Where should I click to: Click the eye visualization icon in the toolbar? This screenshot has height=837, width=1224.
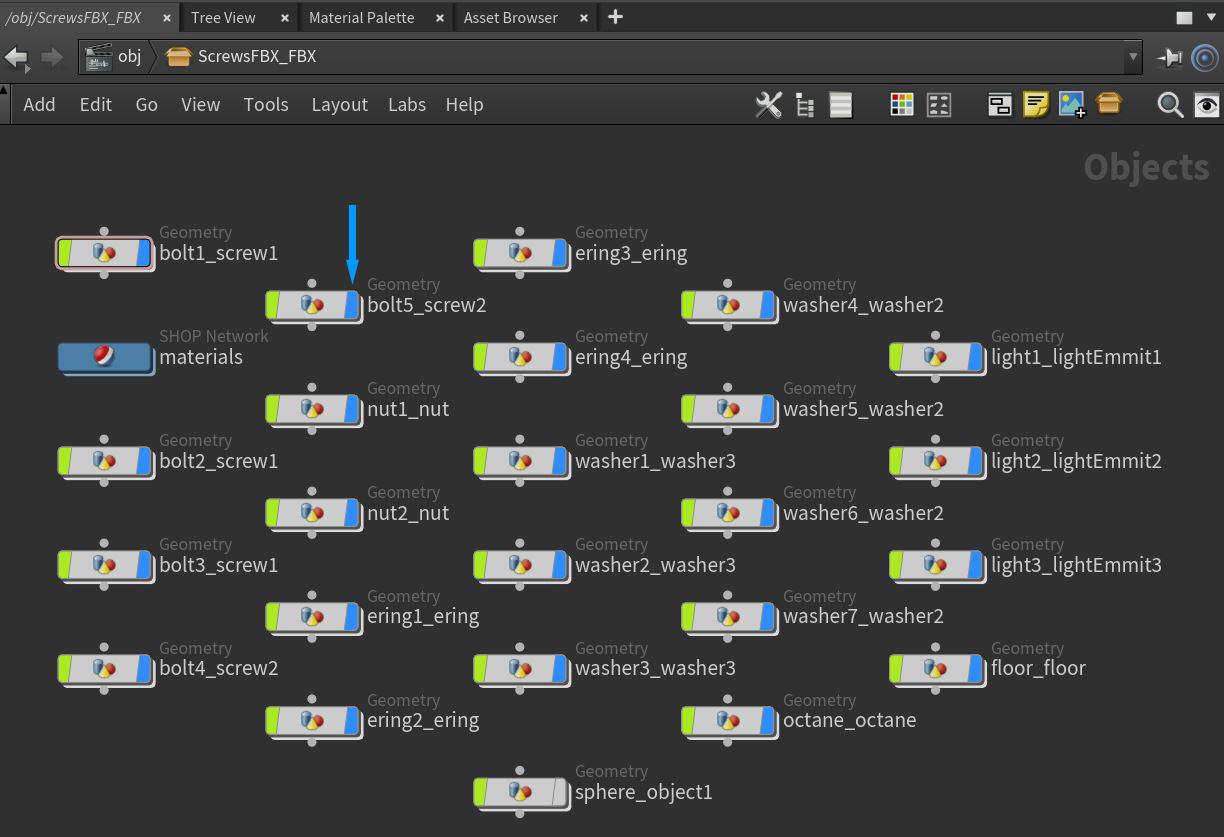1206,104
